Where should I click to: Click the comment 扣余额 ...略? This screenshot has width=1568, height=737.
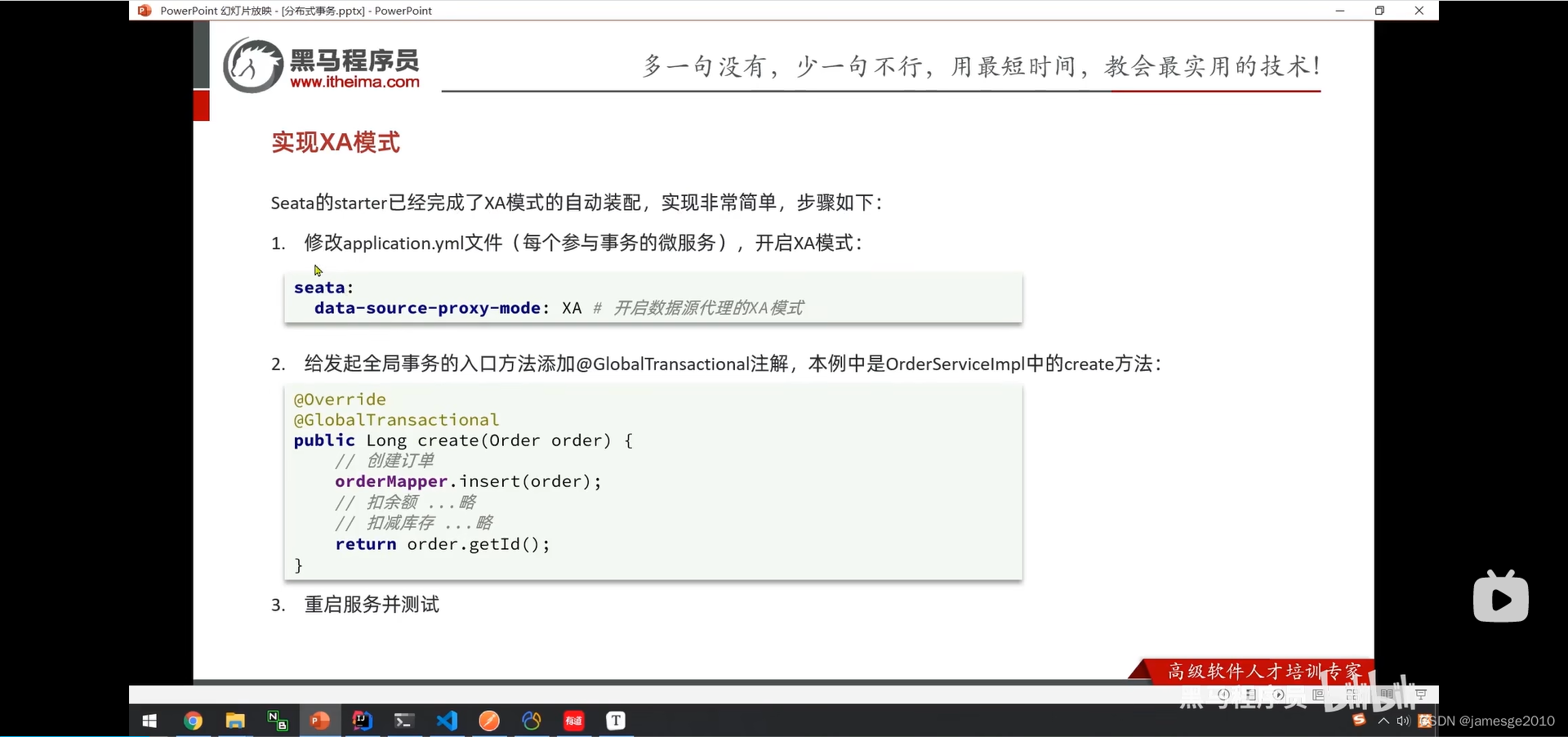[x=421, y=502]
